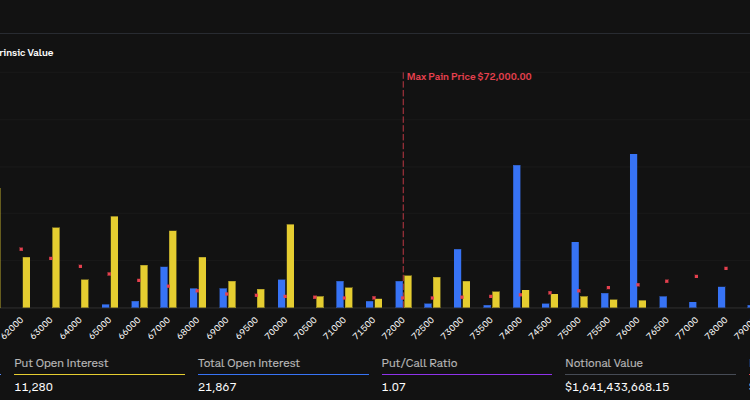This screenshot has width=750, height=400.
Task: Select the yellow put bar at 65000
Action: pyautogui.click(x=114, y=261)
